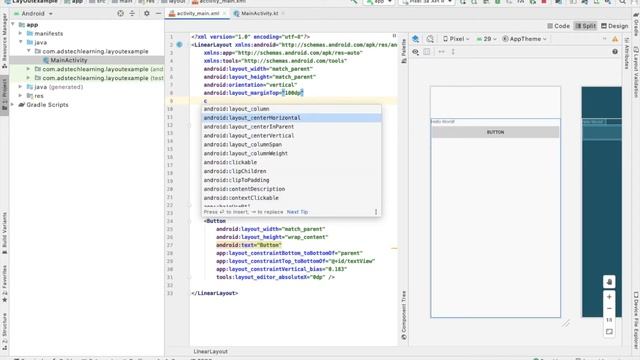Image resolution: width=640 pixels, height=360 pixels.
Task: Open the Attributes side panel
Action: pos(627,53)
